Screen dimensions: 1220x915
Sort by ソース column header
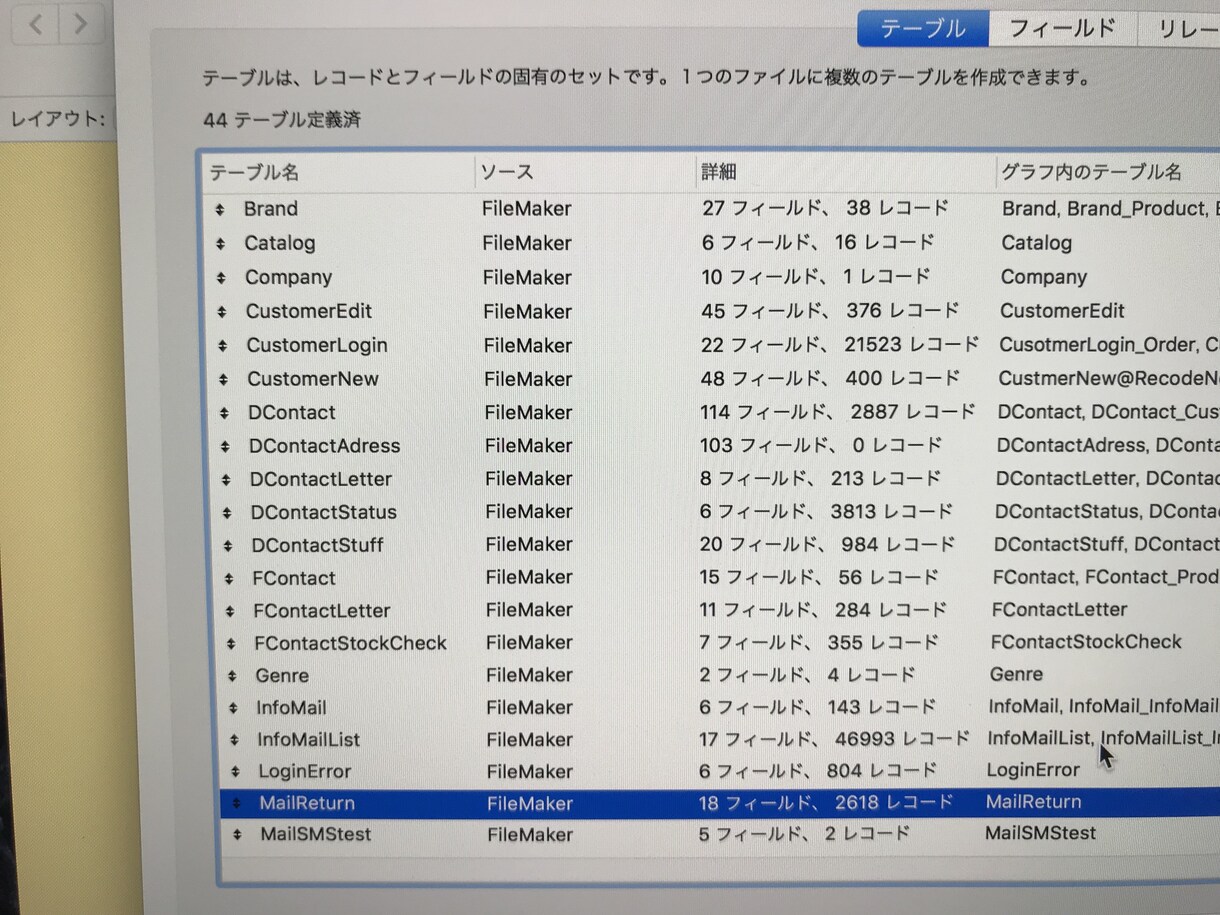[507, 172]
